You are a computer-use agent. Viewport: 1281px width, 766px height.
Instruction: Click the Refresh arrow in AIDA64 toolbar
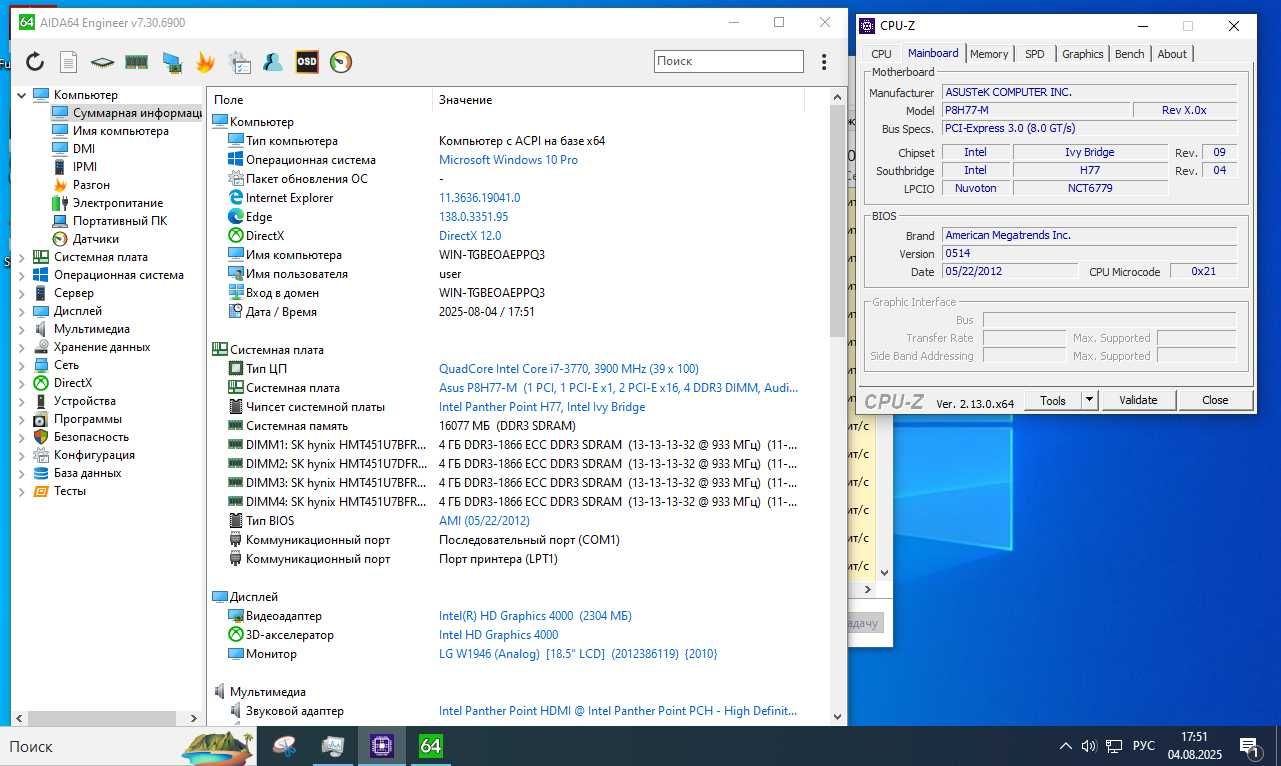point(35,62)
